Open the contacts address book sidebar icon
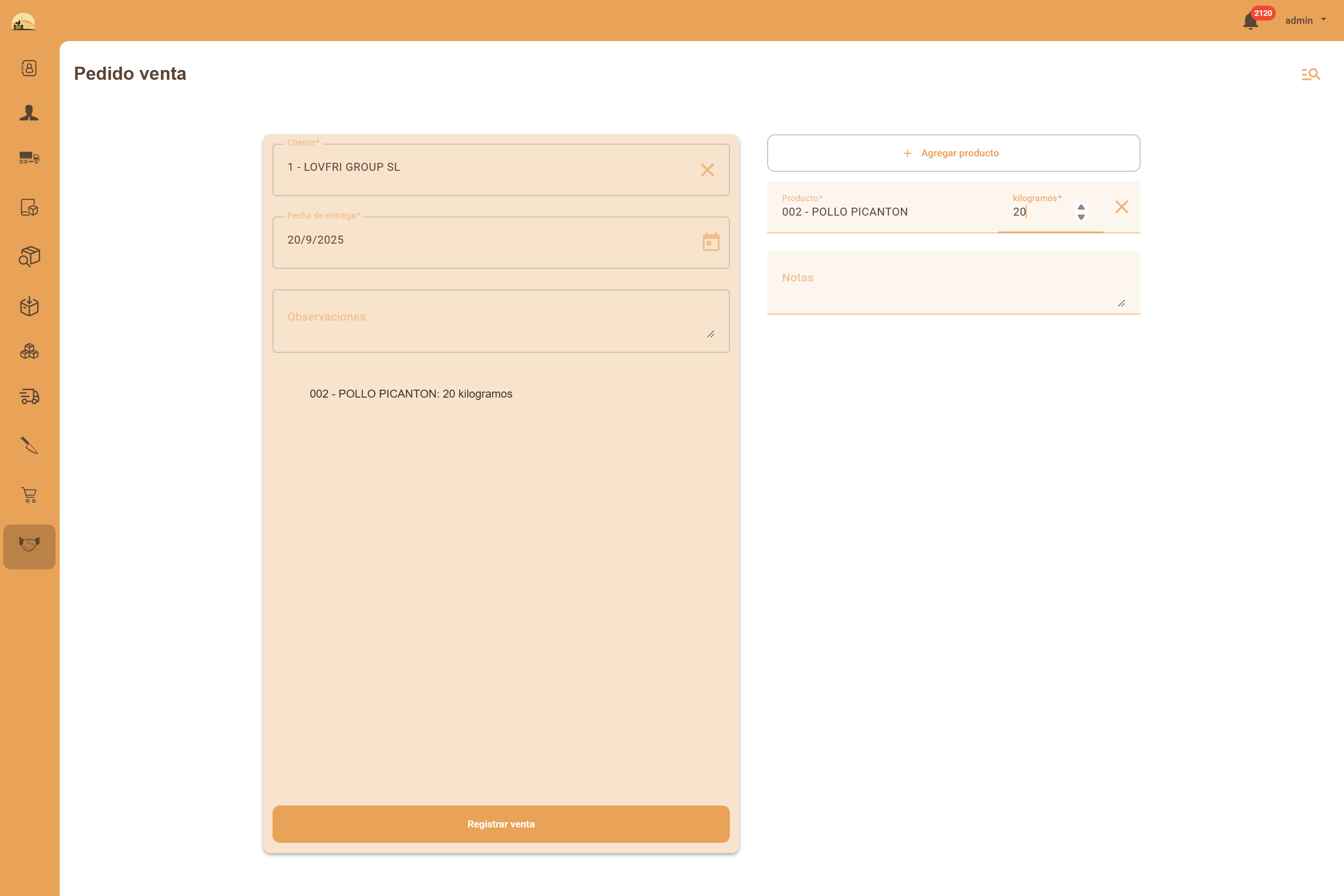Image resolution: width=1344 pixels, height=896 pixels. point(29,68)
